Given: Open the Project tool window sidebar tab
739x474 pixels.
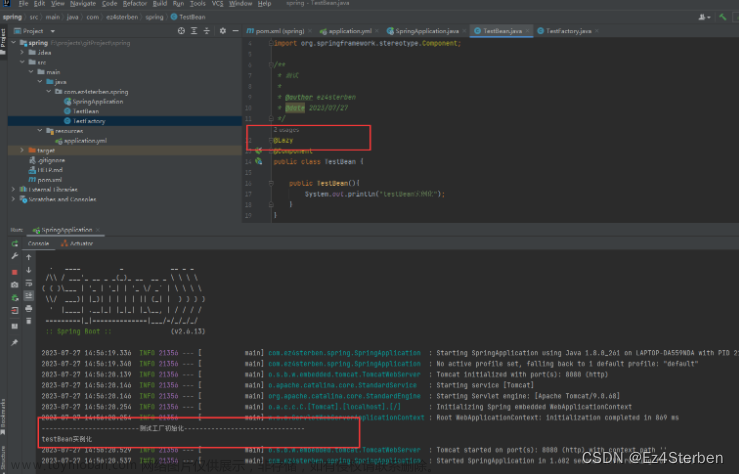Looking at the screenshot, I should pyautogui.click(x=3, y=42).
